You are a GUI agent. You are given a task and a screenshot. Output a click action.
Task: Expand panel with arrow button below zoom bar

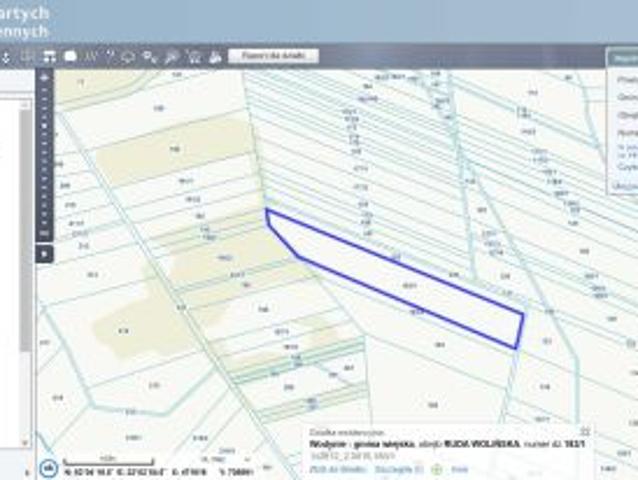click(x=45, y=254)
